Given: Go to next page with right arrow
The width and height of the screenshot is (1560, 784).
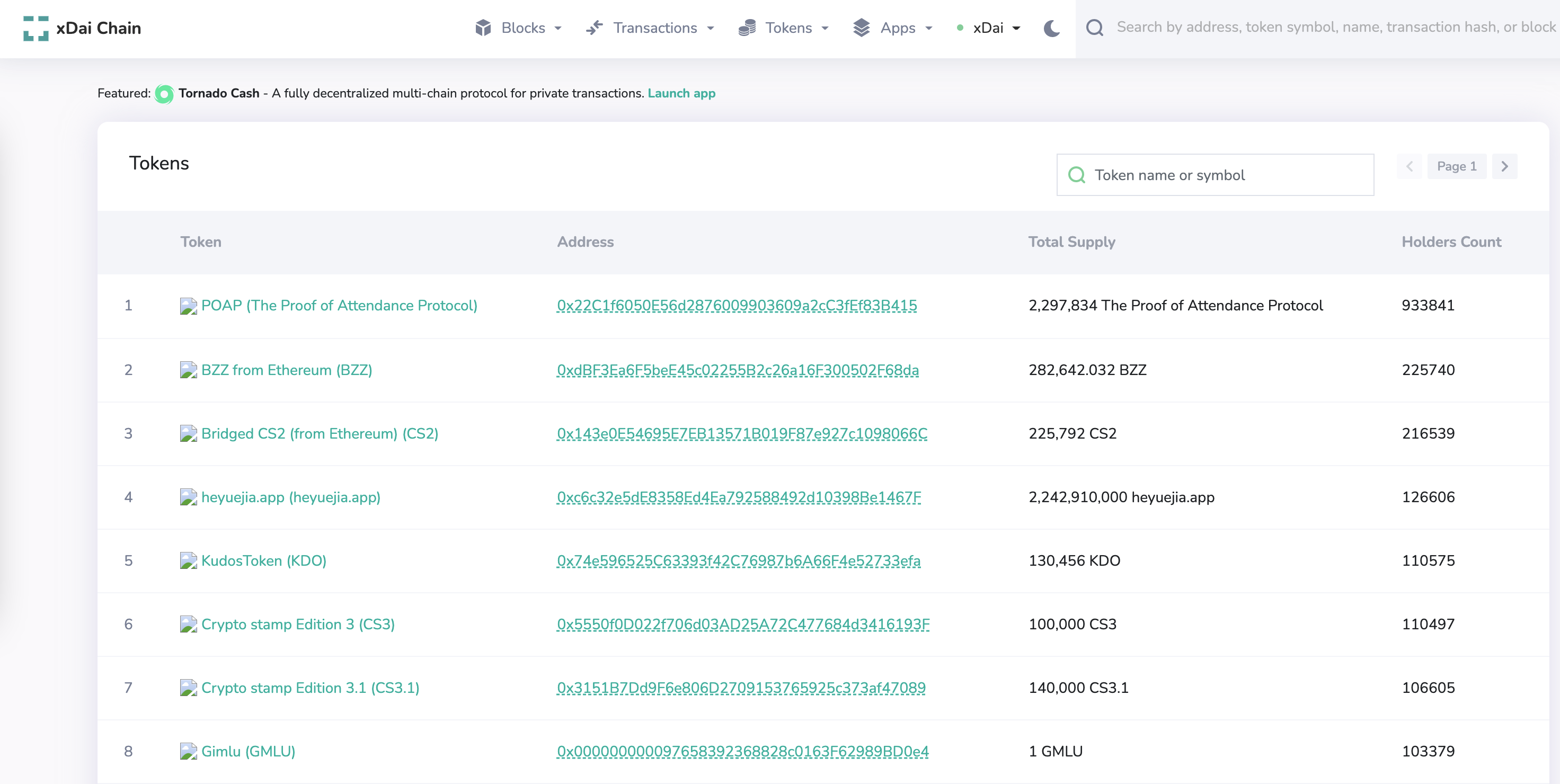Looking at the screenshot, I should (1505, 166).
